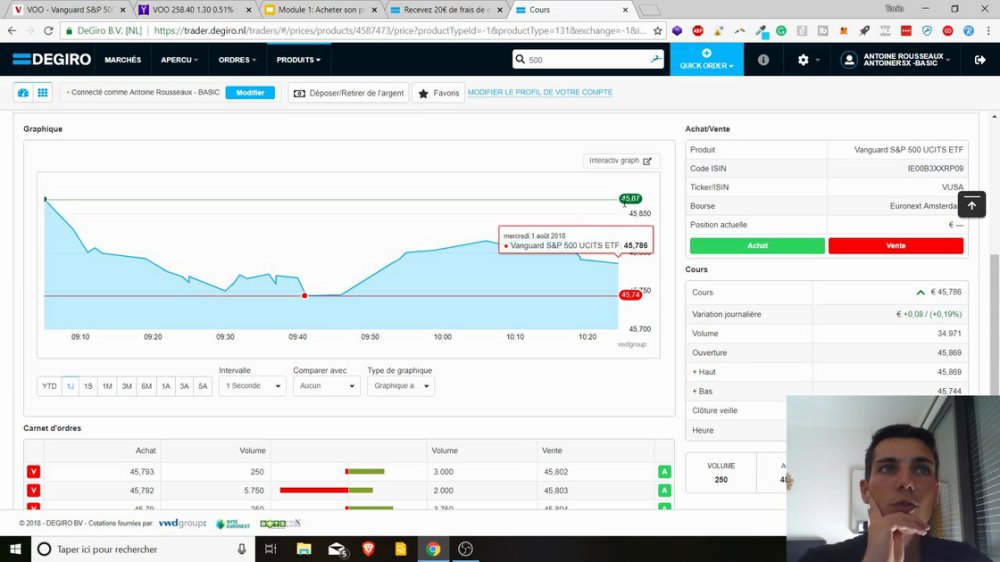Click the red Vente button
Image resolution: width=1000 pixels, height=562 pixels.
click(895, 246)
